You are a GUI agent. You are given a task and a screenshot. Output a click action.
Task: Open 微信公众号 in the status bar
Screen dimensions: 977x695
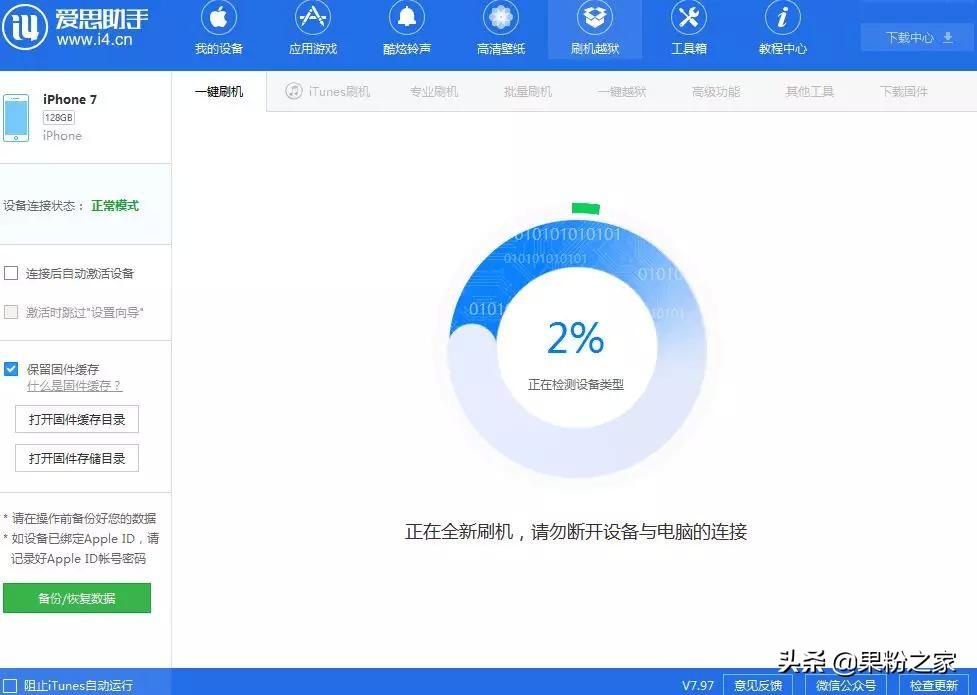[847, 685]
